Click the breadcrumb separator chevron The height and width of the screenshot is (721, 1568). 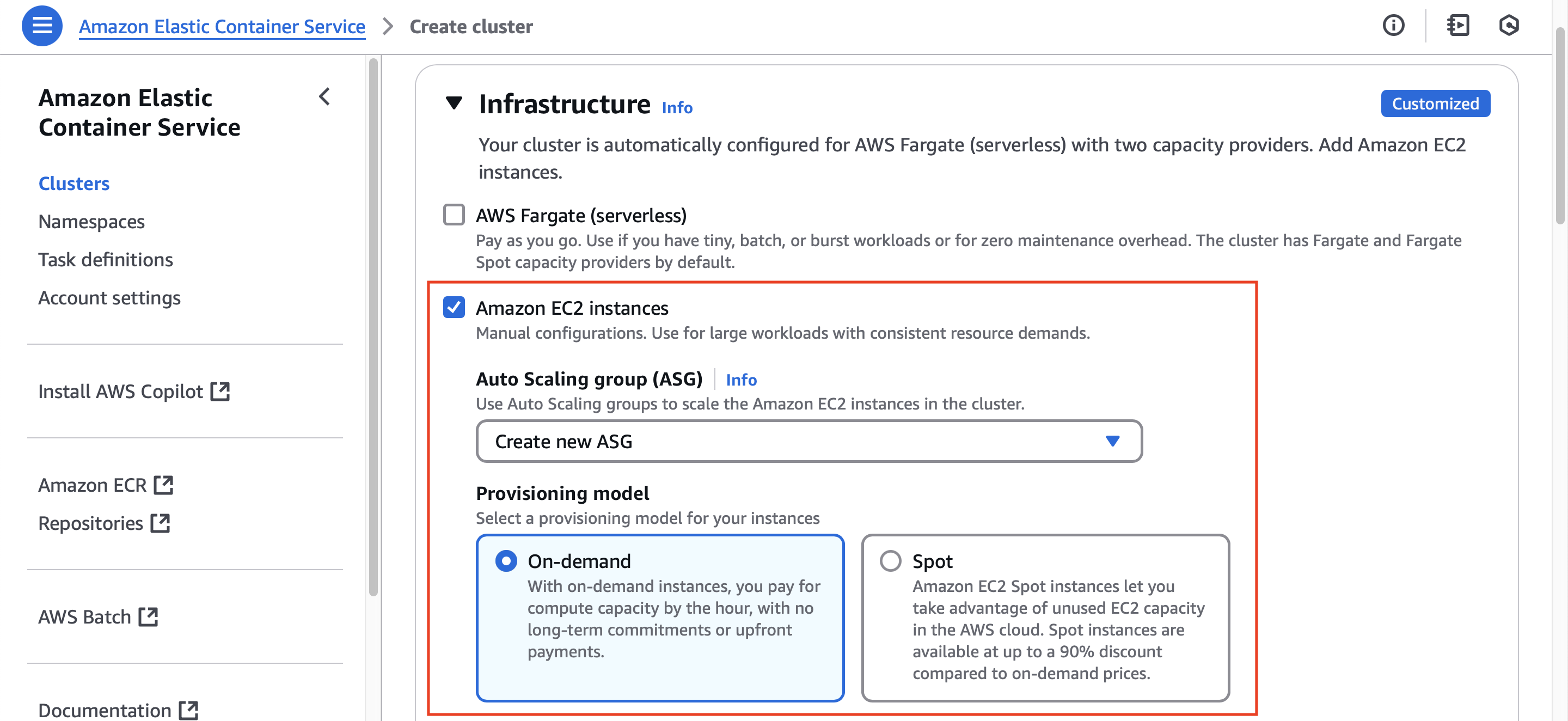click(x=388, y=27)
